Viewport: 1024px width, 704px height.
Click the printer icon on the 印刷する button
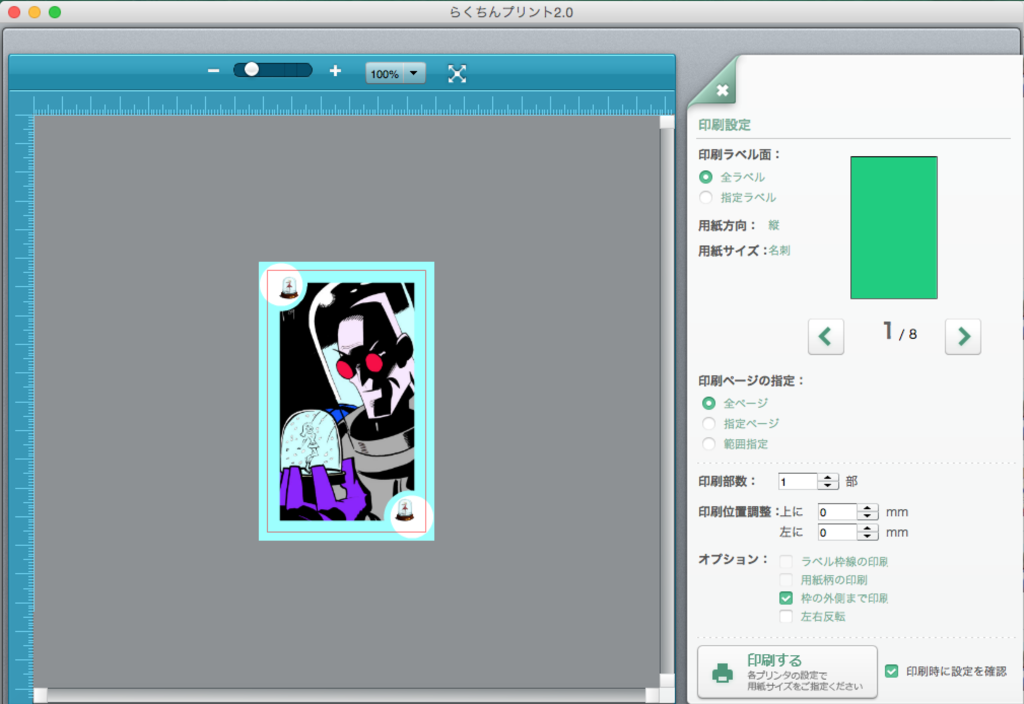pyautogui.click(x=722, y=673)
